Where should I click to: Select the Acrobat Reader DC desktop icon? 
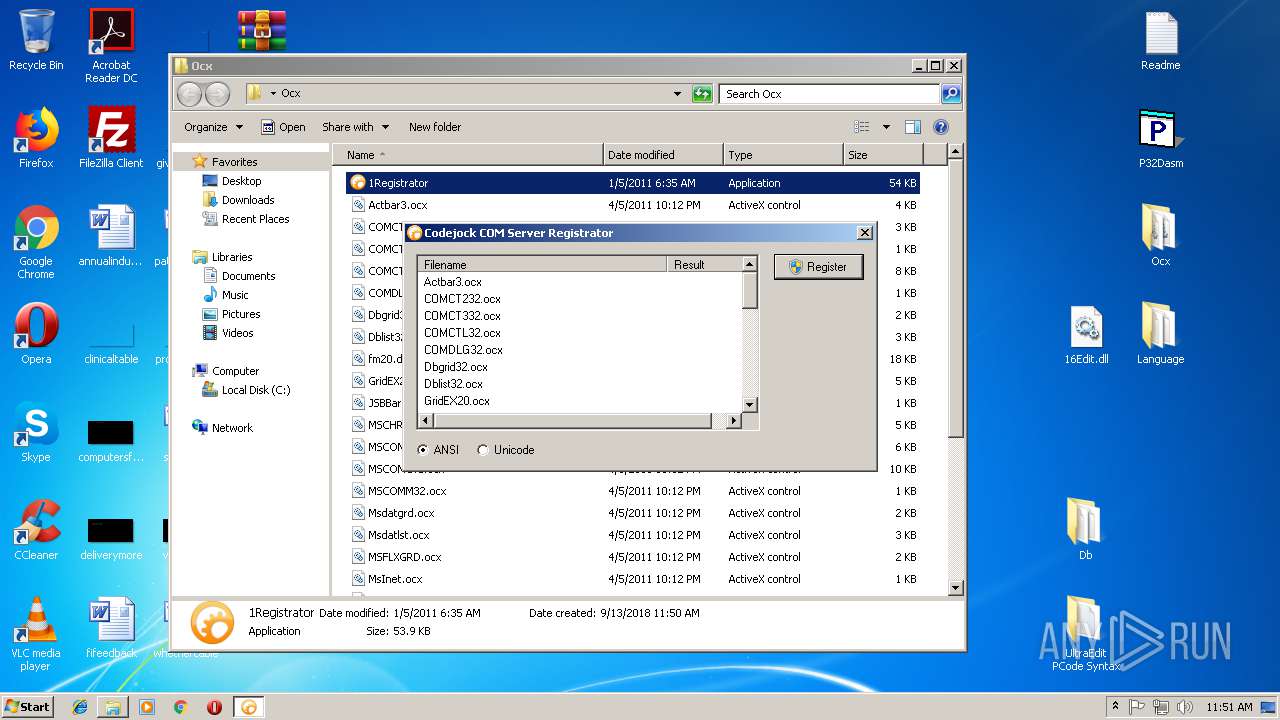point(111,46)
